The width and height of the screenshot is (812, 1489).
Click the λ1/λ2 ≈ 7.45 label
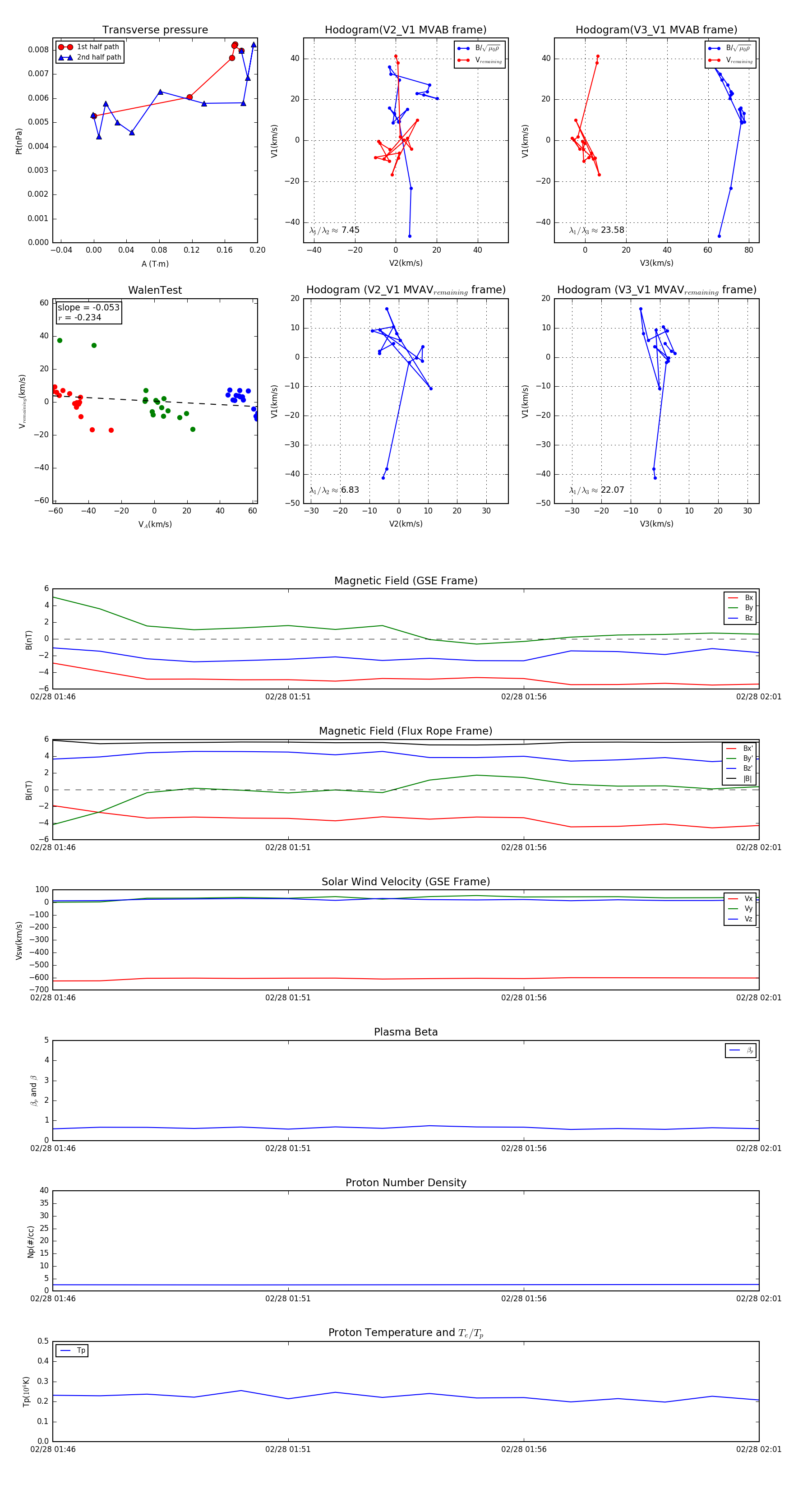click(x=334, y=230)
